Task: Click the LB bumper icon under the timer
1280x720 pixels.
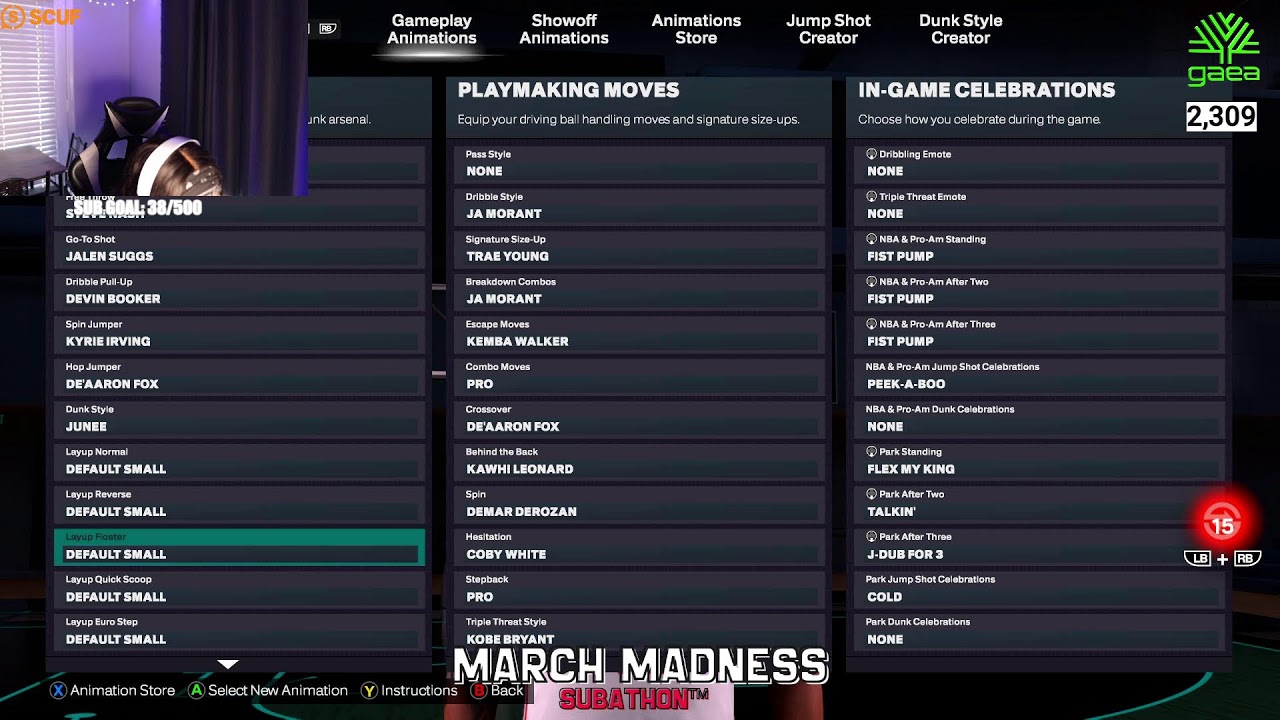Action: pos(1198,559)
